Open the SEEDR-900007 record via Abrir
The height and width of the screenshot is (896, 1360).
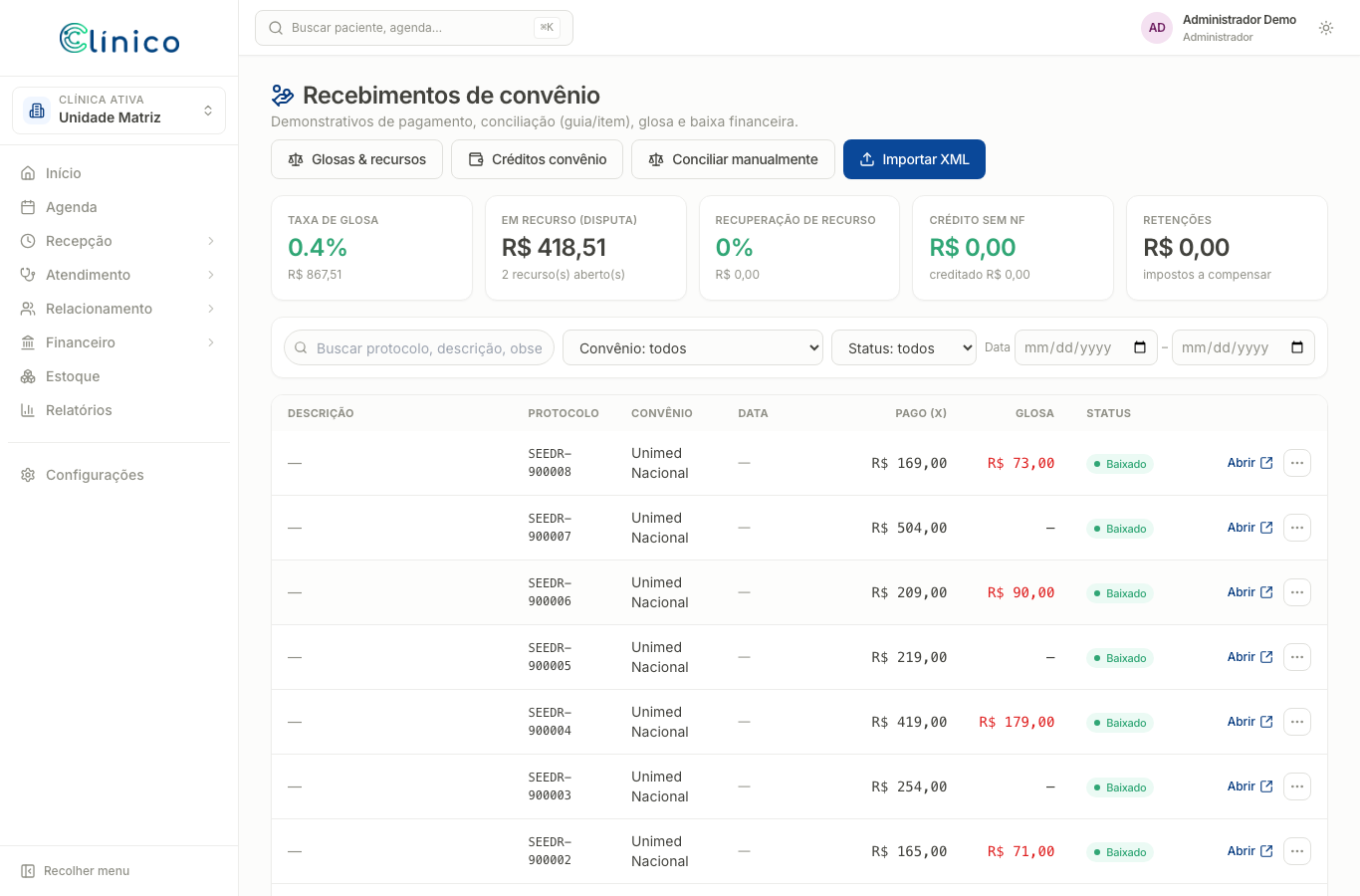(1249, 528)
